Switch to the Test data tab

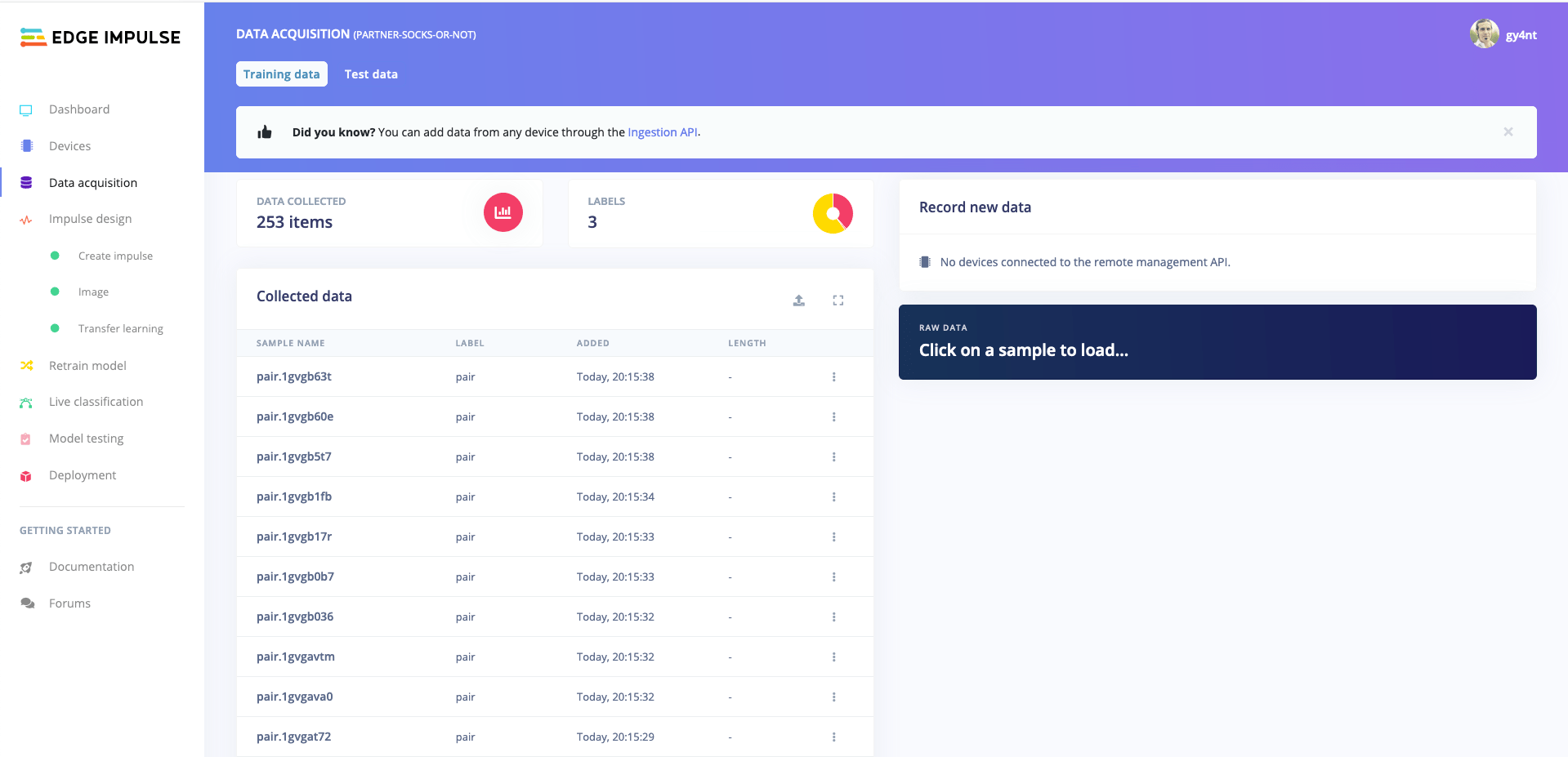(x=371, y=73)
